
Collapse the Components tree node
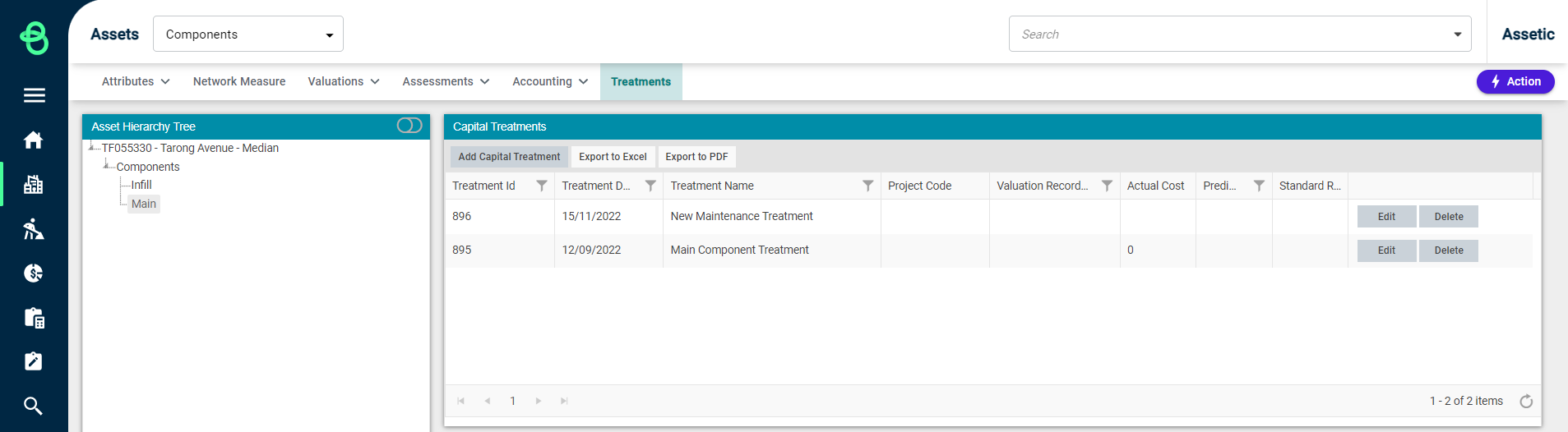coord(106,165)
